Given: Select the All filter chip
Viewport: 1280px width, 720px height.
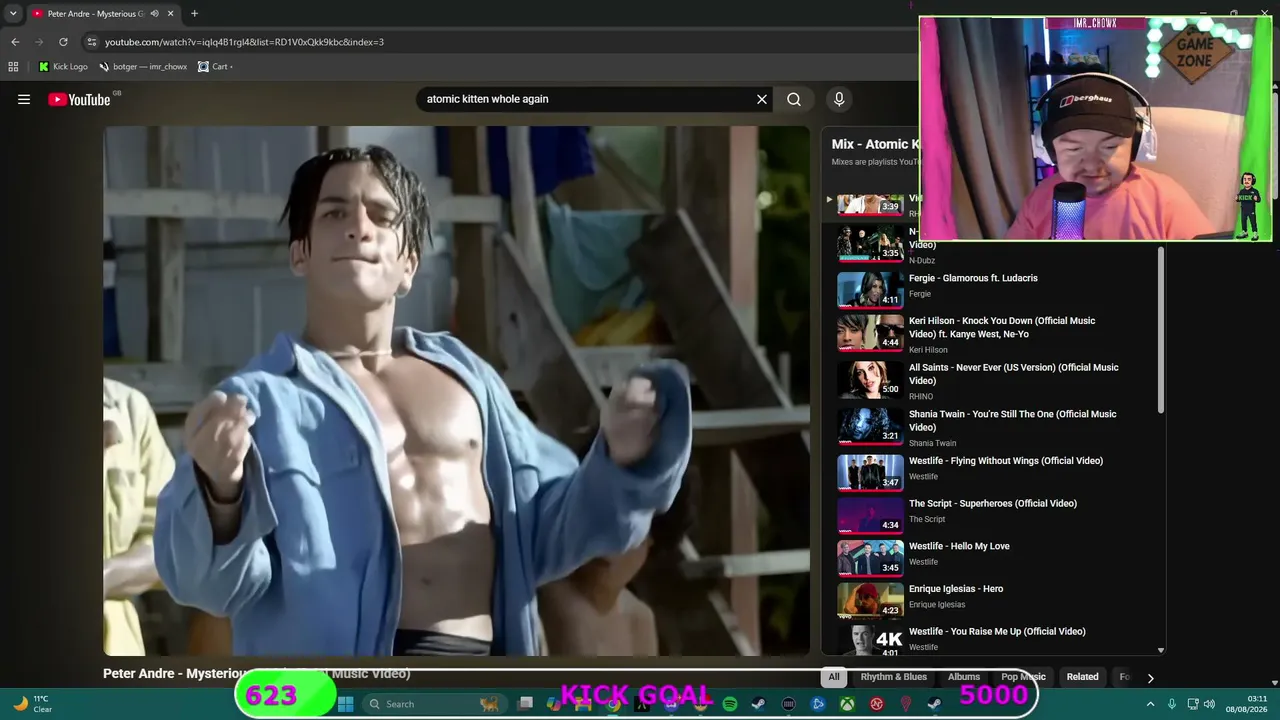Looking at the screenshot, I should [x=834, y=677].
